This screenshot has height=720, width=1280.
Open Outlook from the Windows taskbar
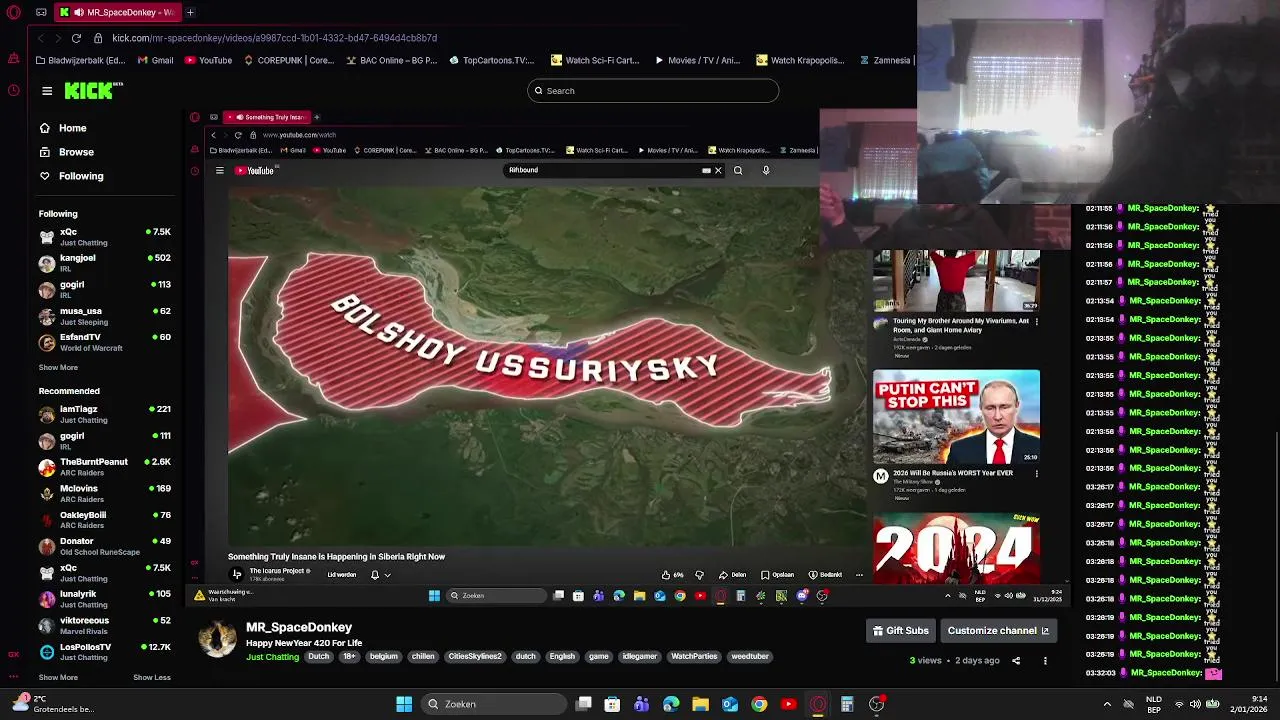click(730, 704)
